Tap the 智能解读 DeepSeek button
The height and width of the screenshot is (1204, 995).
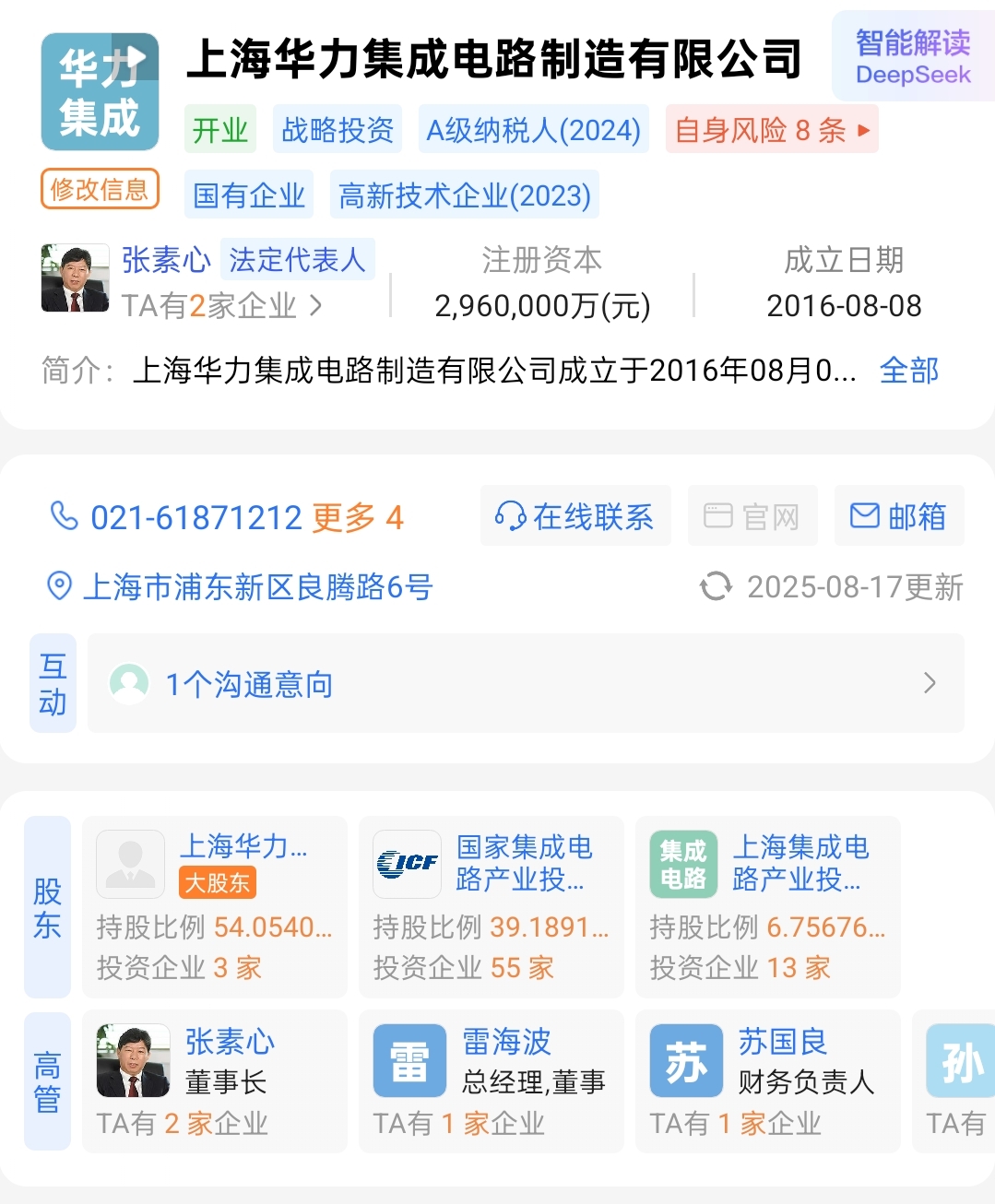click(913, 56)
